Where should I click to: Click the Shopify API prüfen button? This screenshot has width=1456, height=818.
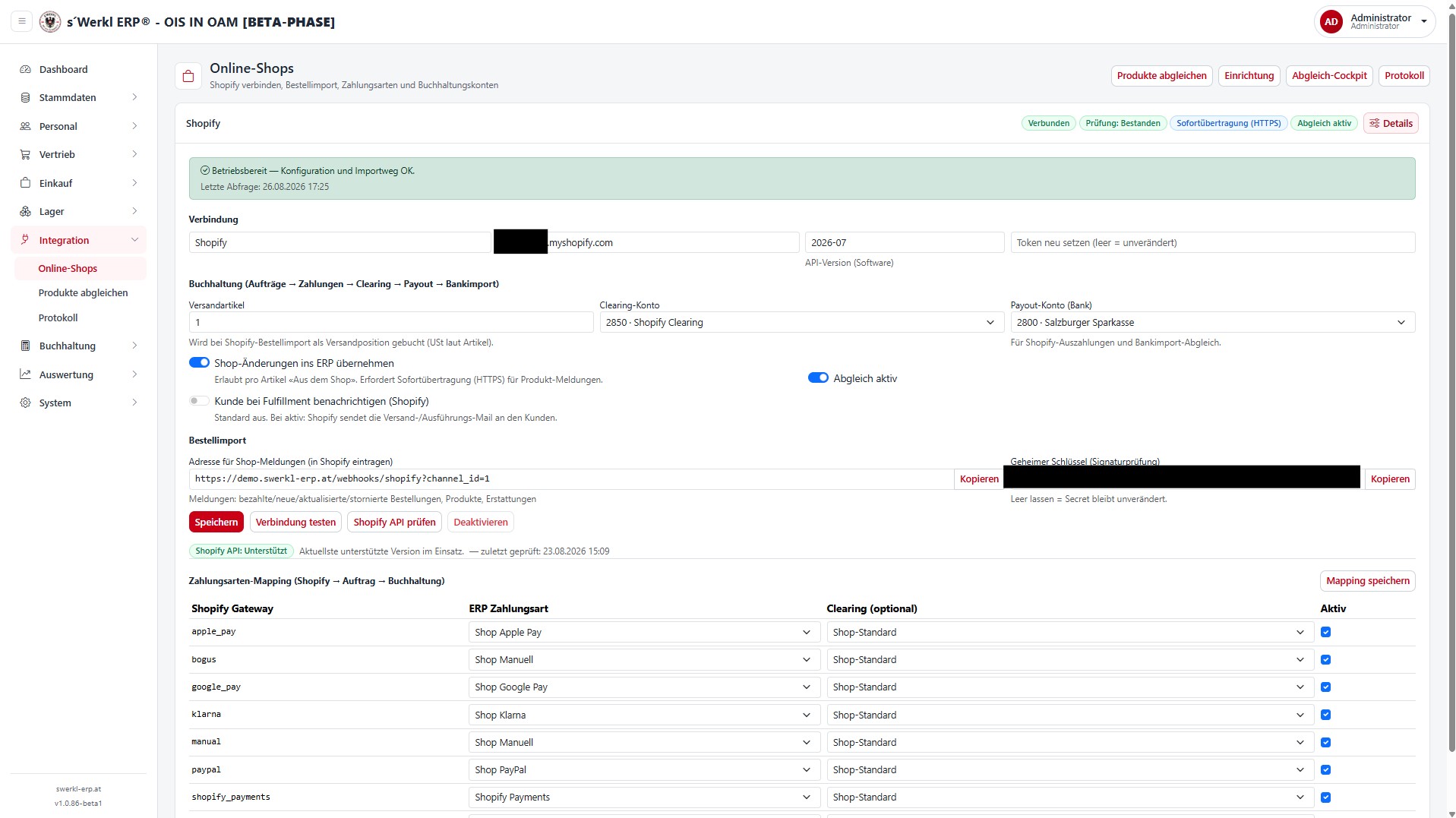point(394,522)
